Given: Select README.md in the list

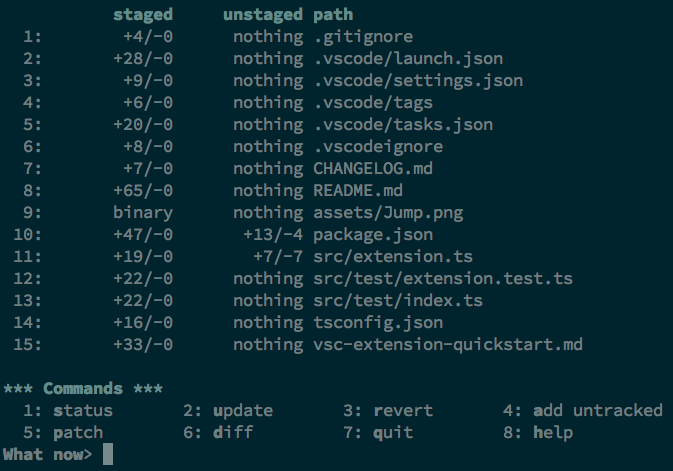Looking at the screenshot, I should pyautogui.click(x=358, y=191).
